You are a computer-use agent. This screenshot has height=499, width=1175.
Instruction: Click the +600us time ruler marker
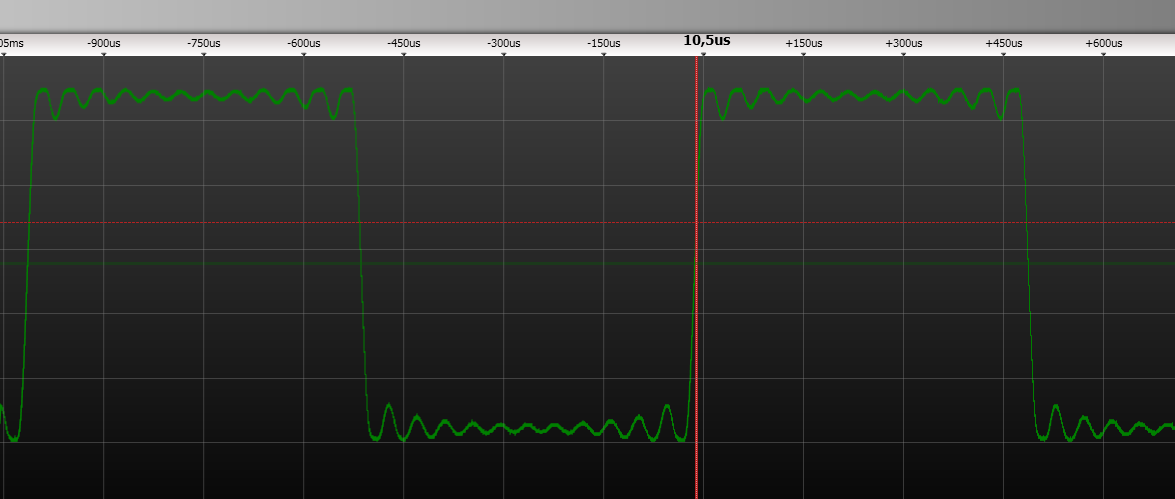1104,43
